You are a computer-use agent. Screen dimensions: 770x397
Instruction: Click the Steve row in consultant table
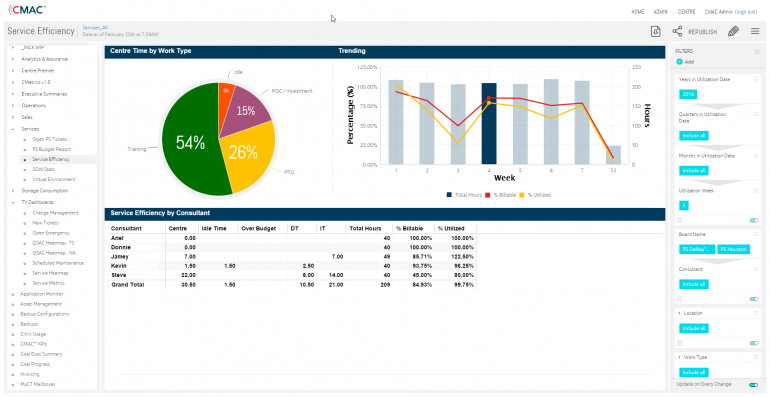click(x=292, y=275)
